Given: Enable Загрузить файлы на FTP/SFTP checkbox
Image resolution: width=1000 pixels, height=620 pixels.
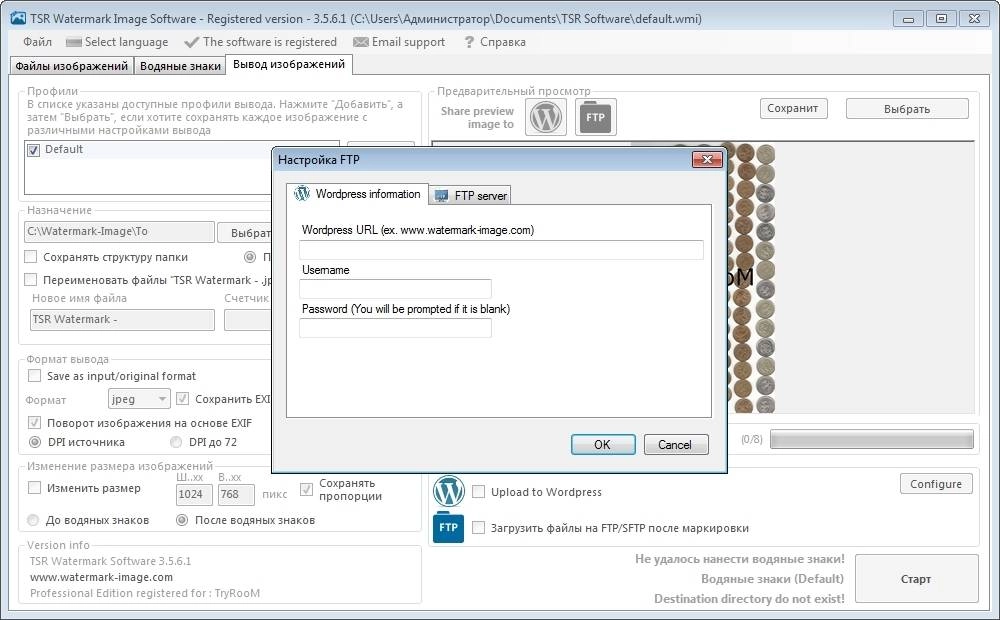Looking at the screenshot, I should tap(478, 528).
